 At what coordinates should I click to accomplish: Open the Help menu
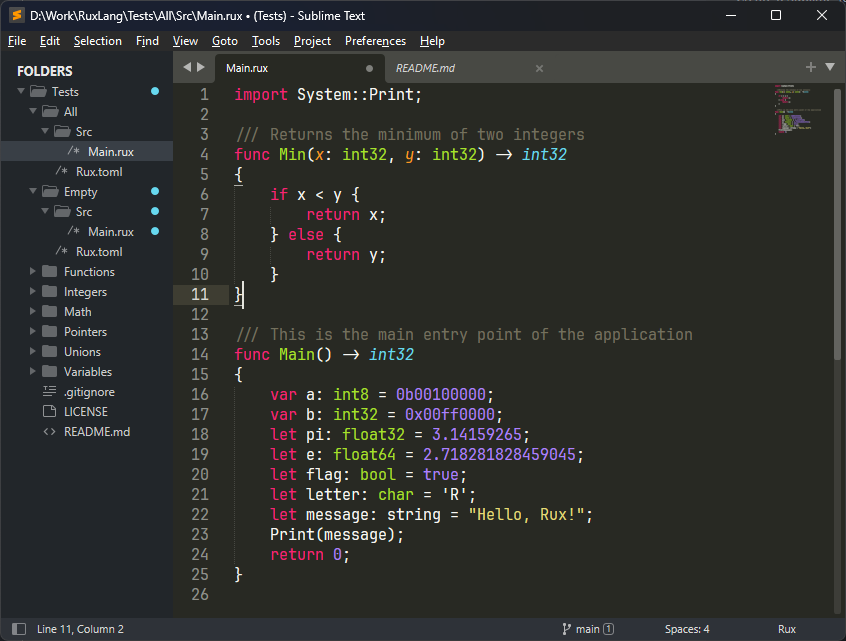click(432, 41)
